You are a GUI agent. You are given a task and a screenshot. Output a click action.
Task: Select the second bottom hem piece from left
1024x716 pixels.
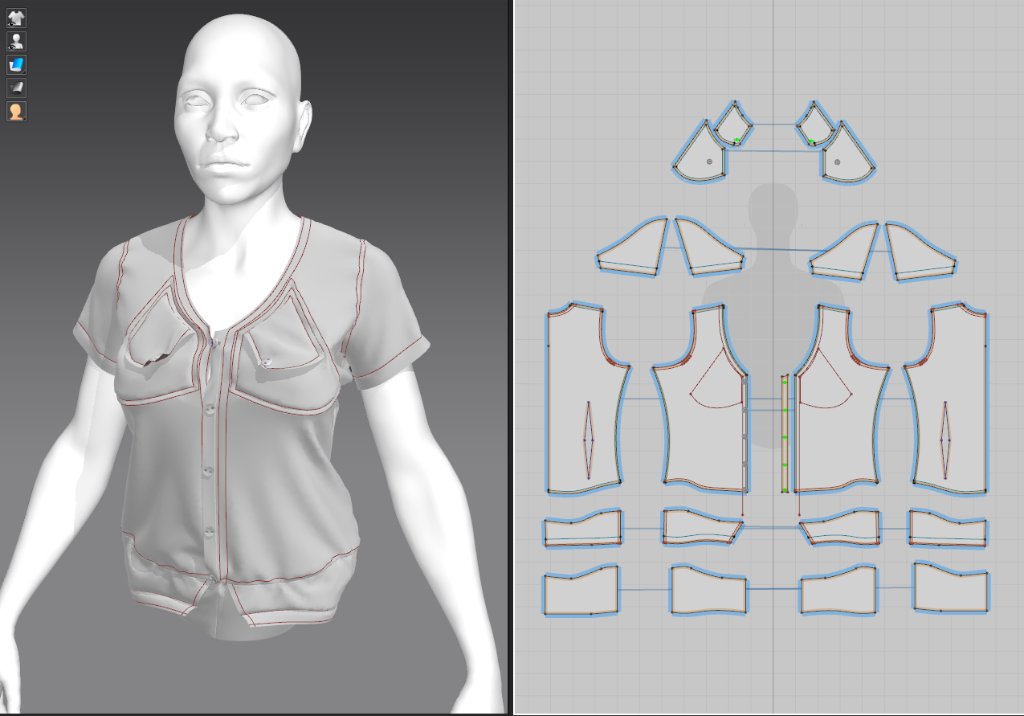(709, 591)
